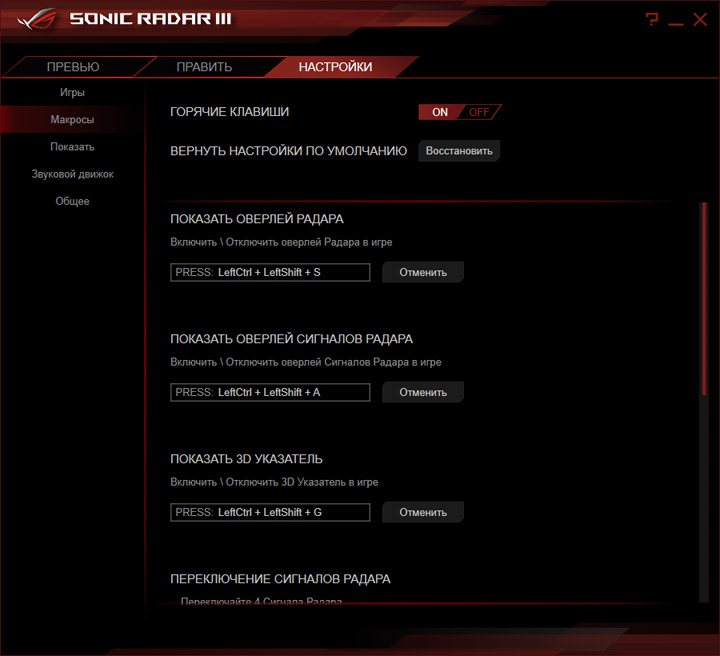Viewport: 720px width, 656px height.
Task: Click the ГОРЯЧИЕ КЛАВИШИ label
Action: (x=230, y=112)
